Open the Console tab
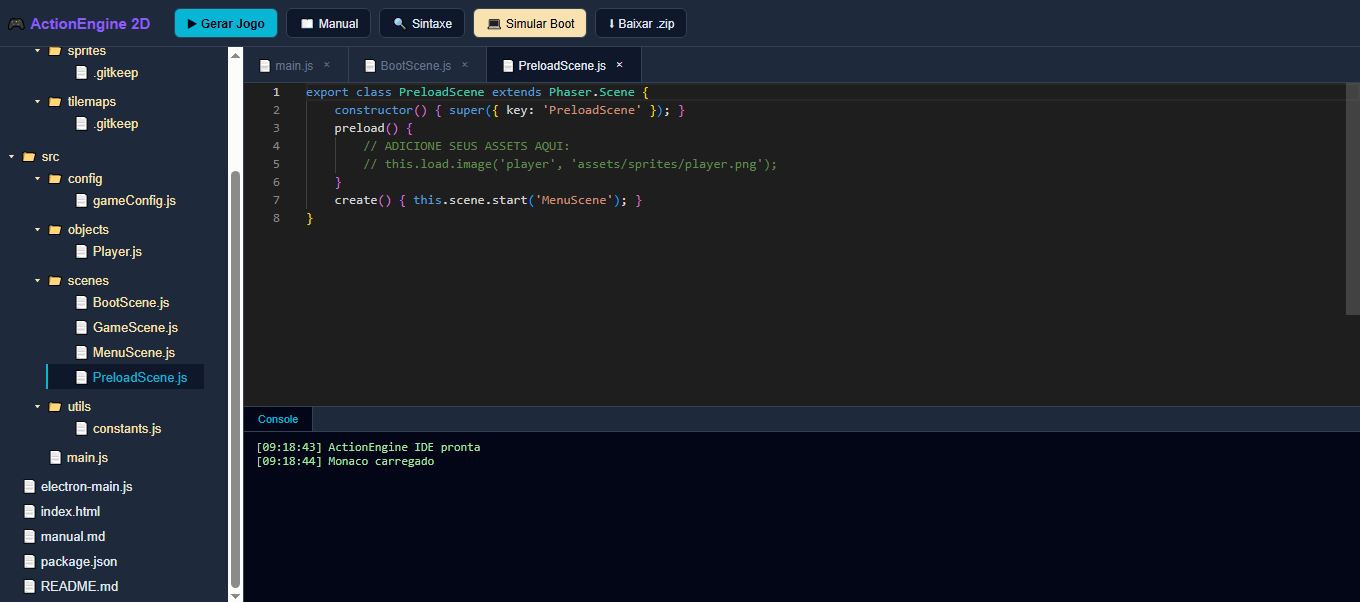Screen dimensions: 1360x602 (278, 419)
